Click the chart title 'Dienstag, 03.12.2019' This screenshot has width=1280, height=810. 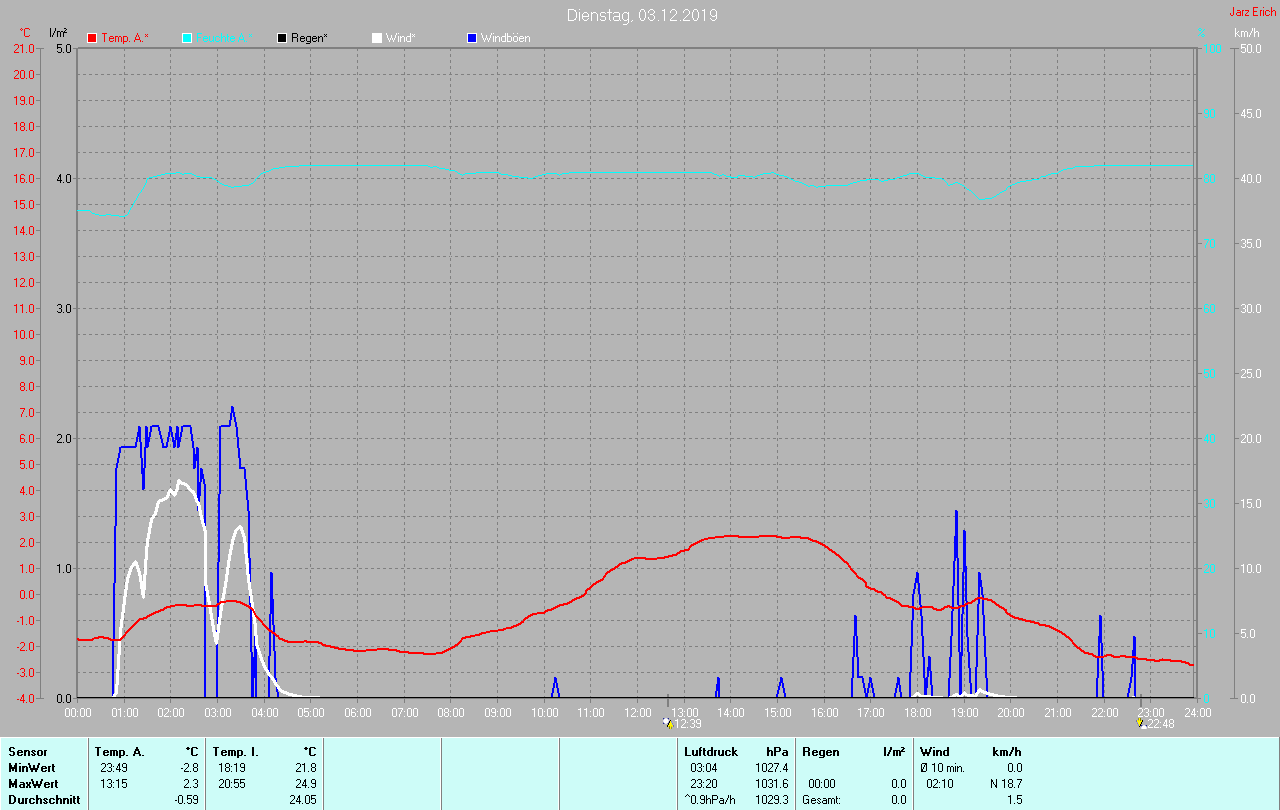[x=642, y=15]
